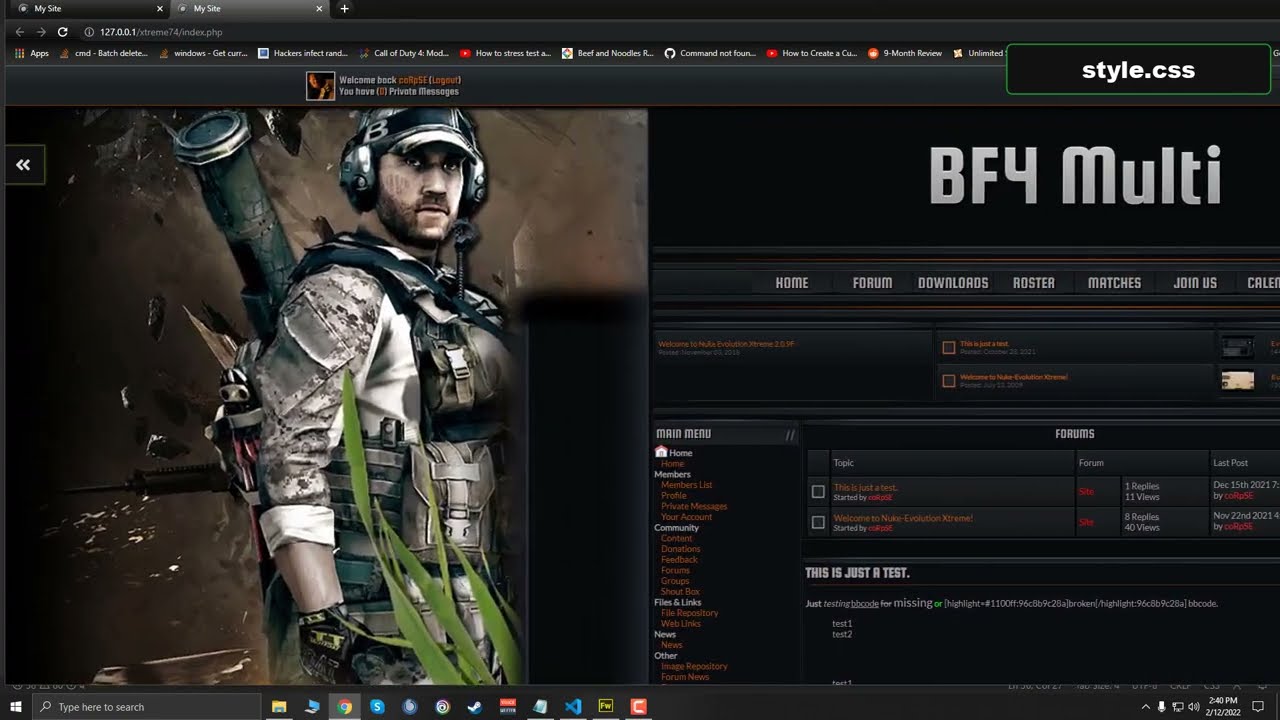Select the second My Site tab
This screenshot has width=1280, height=720.
(245, 9)
